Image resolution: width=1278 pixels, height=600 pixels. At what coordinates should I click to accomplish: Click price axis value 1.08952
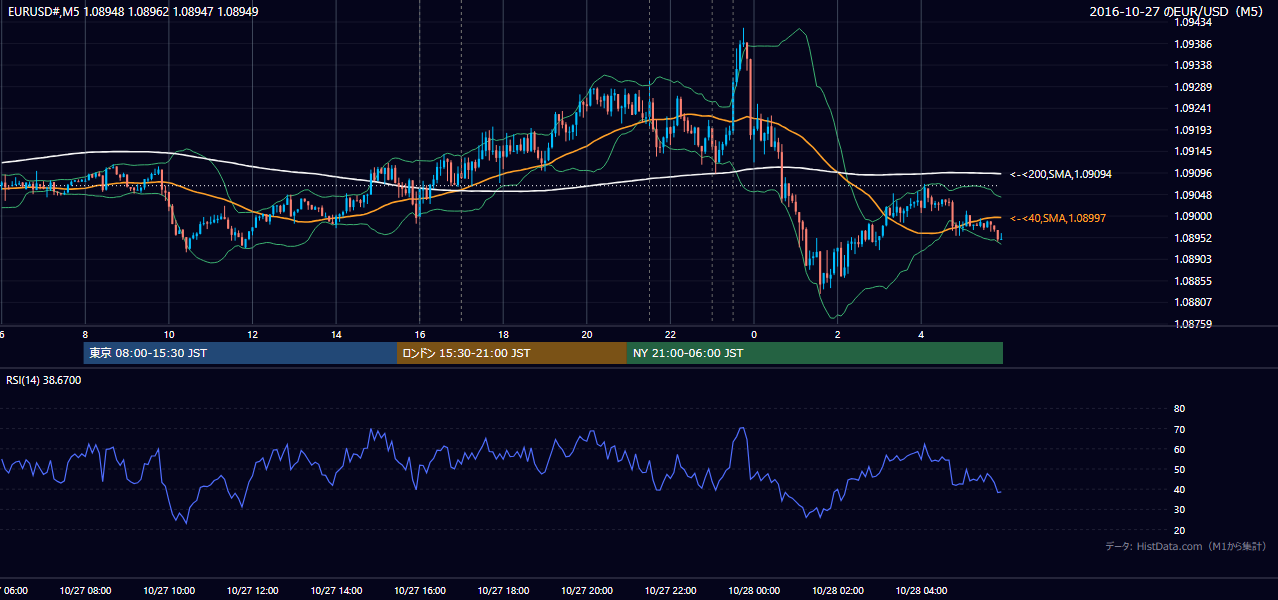click(x=1193, y=238)
